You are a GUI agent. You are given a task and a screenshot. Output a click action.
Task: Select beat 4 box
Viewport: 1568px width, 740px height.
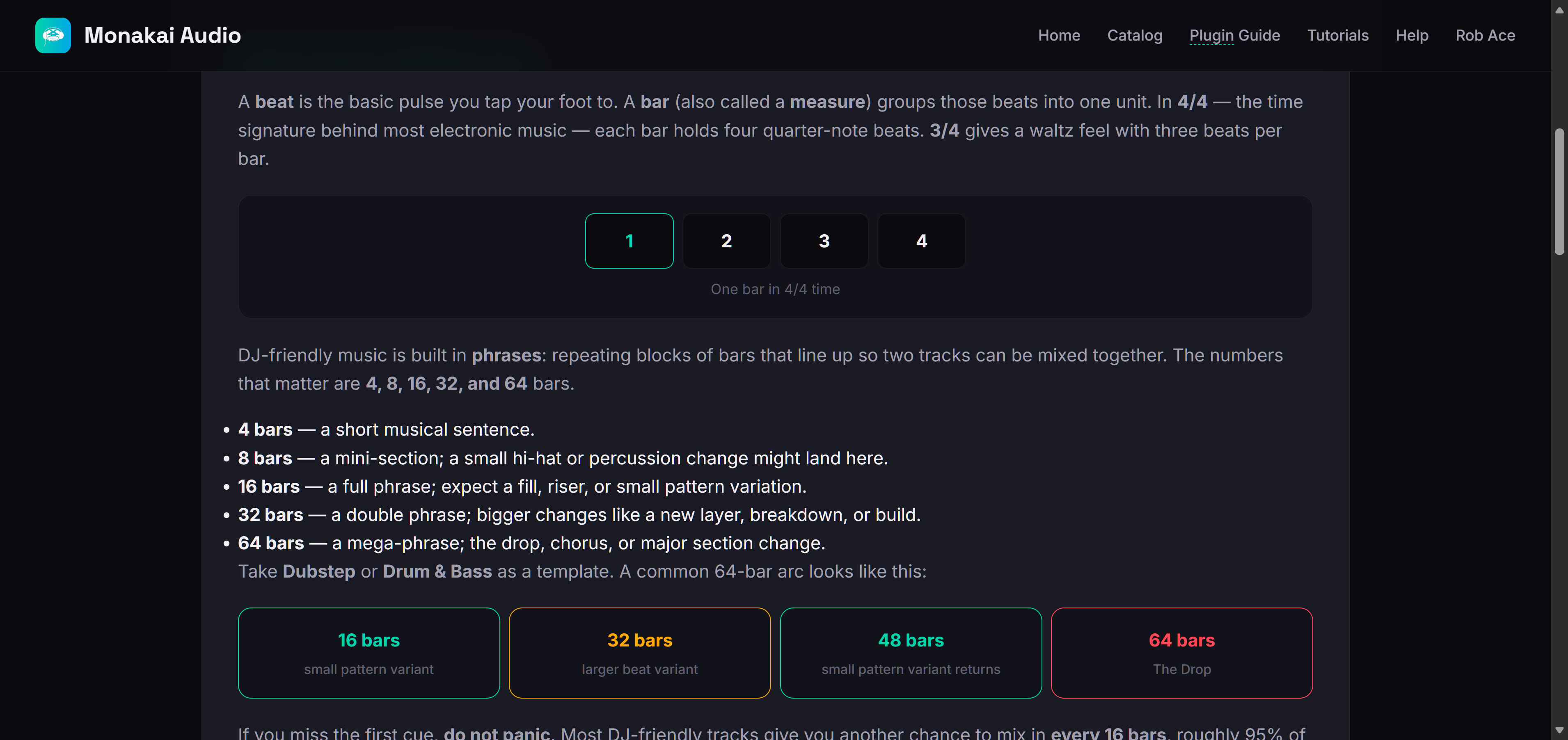[x=921, y=241]
